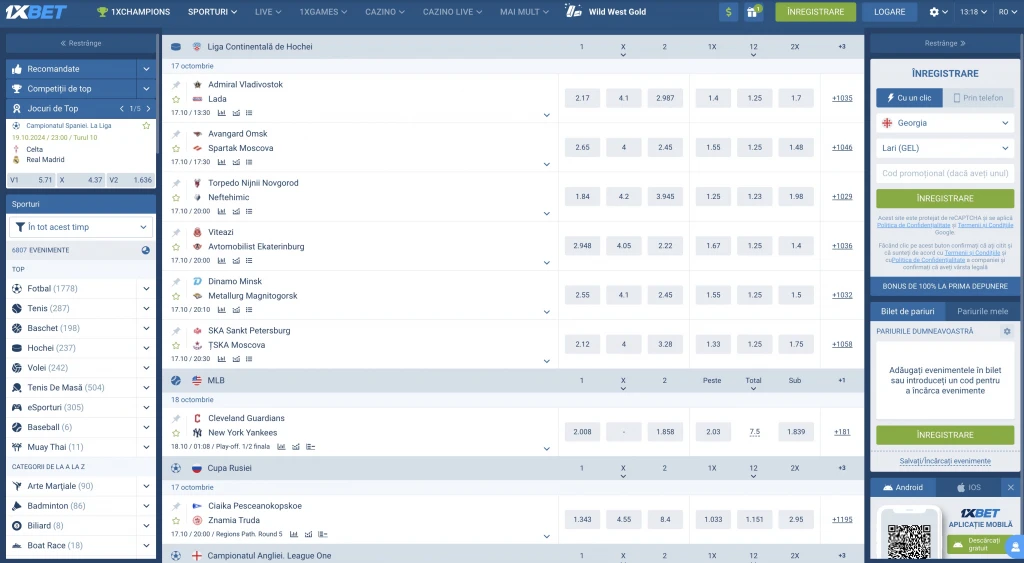This screenshot has width=1024, height=563.
Task: Star the Celta vs Real Madrid game
Action: coord(146,125)
